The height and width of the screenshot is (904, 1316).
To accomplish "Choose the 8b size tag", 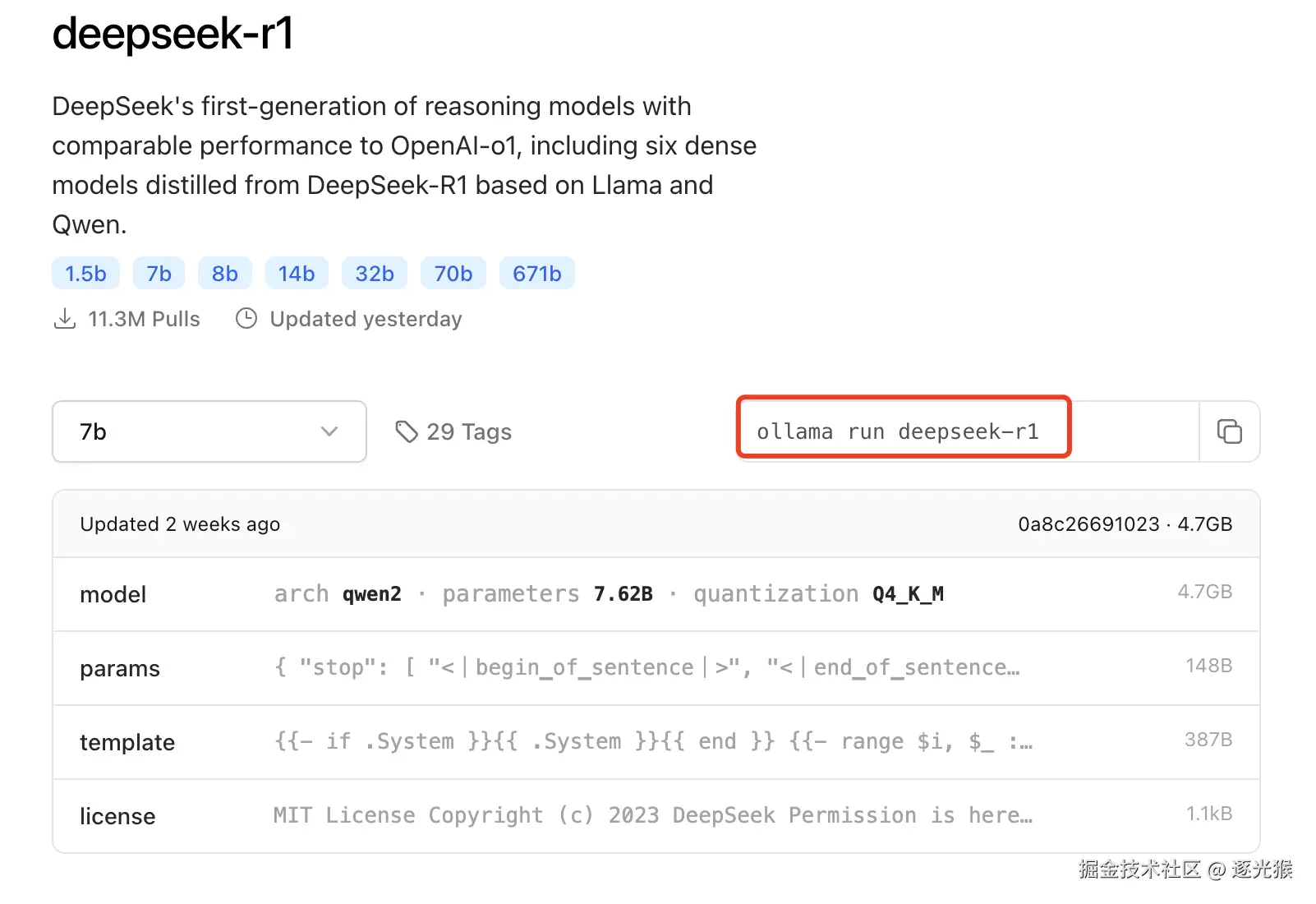I will point(224,274).
